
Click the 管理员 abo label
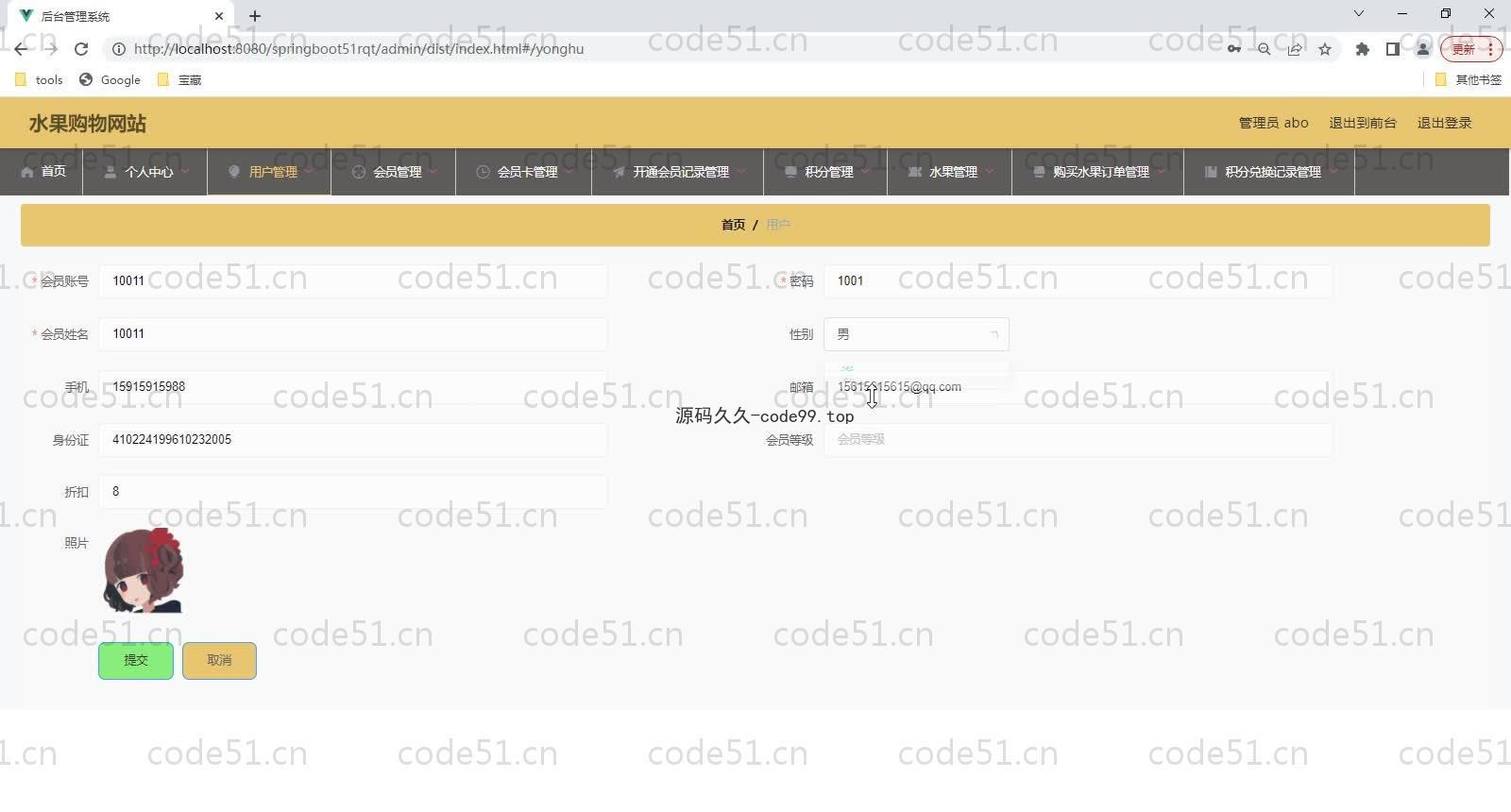1273,123
